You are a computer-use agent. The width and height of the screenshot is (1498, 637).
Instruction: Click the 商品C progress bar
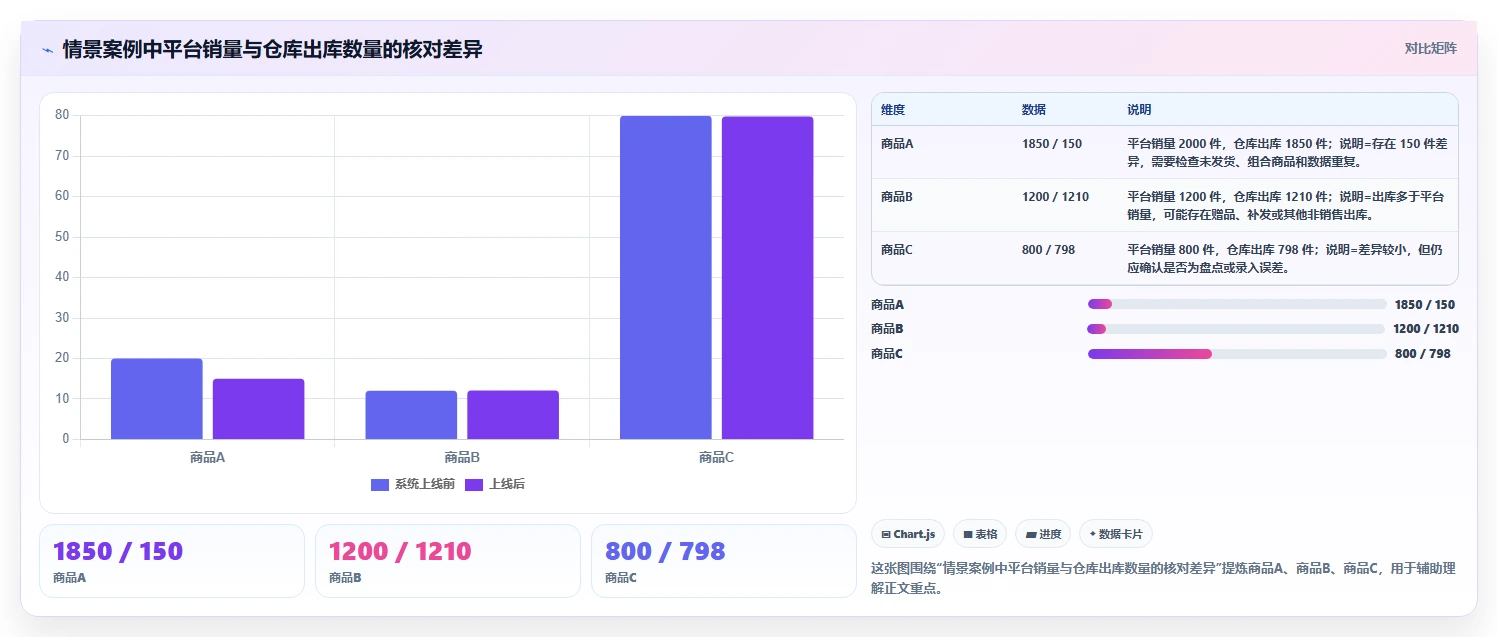1237,354
